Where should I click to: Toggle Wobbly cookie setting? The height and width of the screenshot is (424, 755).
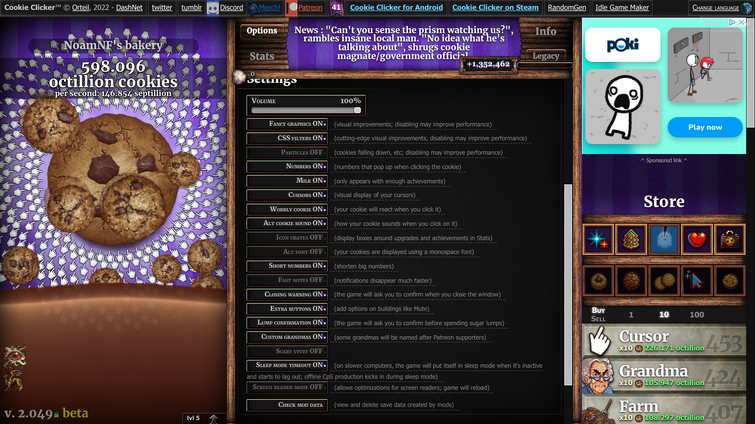287,209
